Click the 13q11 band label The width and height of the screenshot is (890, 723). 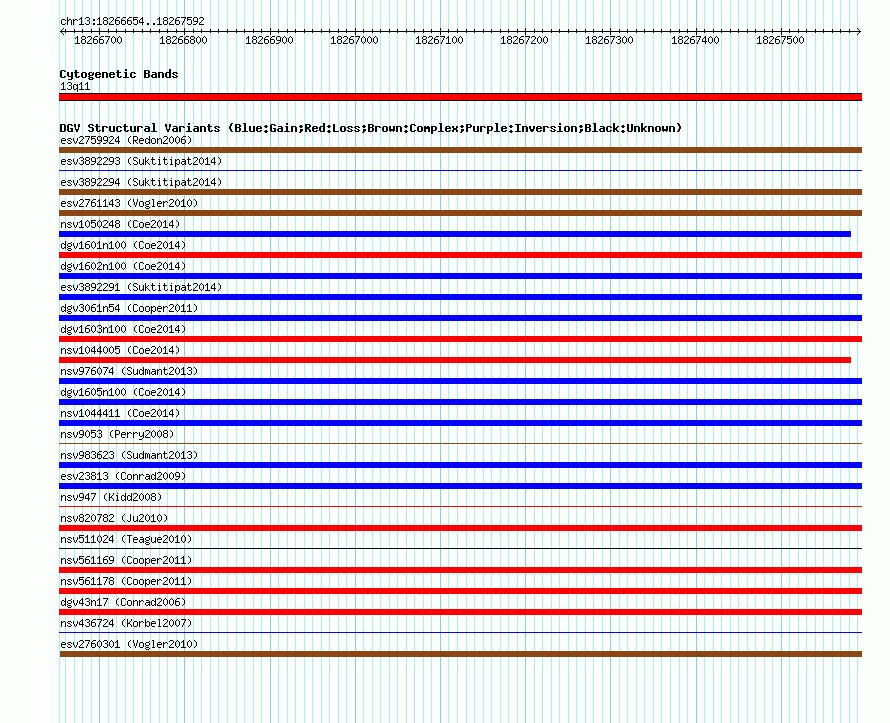(75, 86)
